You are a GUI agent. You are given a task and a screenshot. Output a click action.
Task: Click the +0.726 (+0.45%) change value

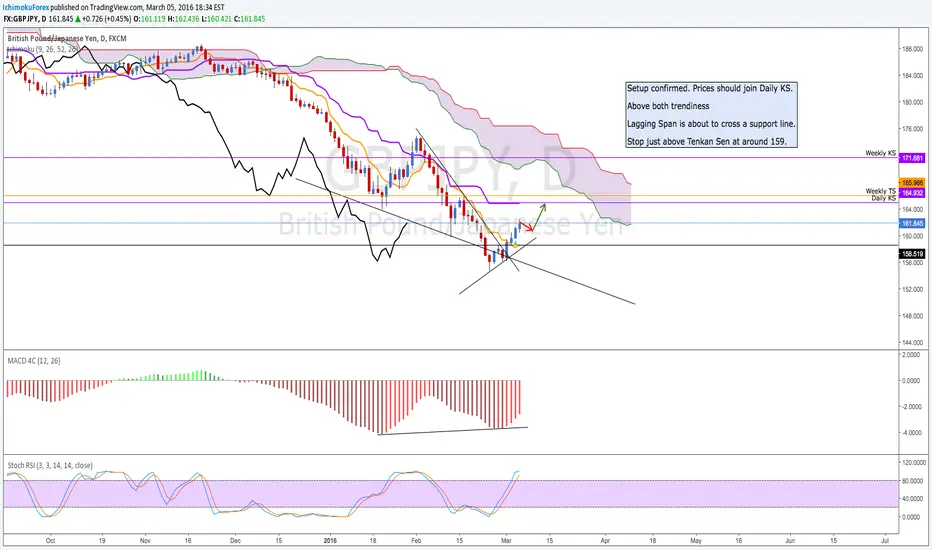(106, 19)
